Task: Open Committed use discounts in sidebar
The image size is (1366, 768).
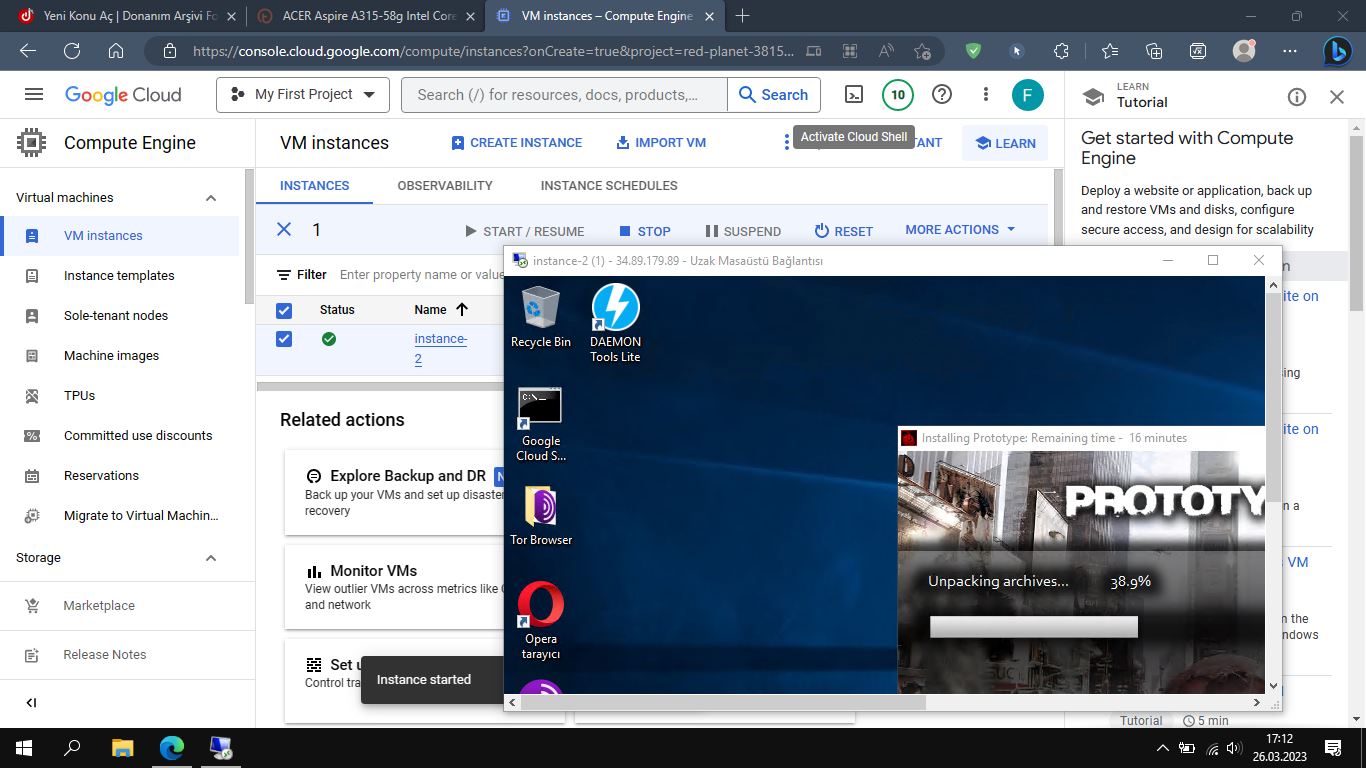Action: tap(138, 436)
